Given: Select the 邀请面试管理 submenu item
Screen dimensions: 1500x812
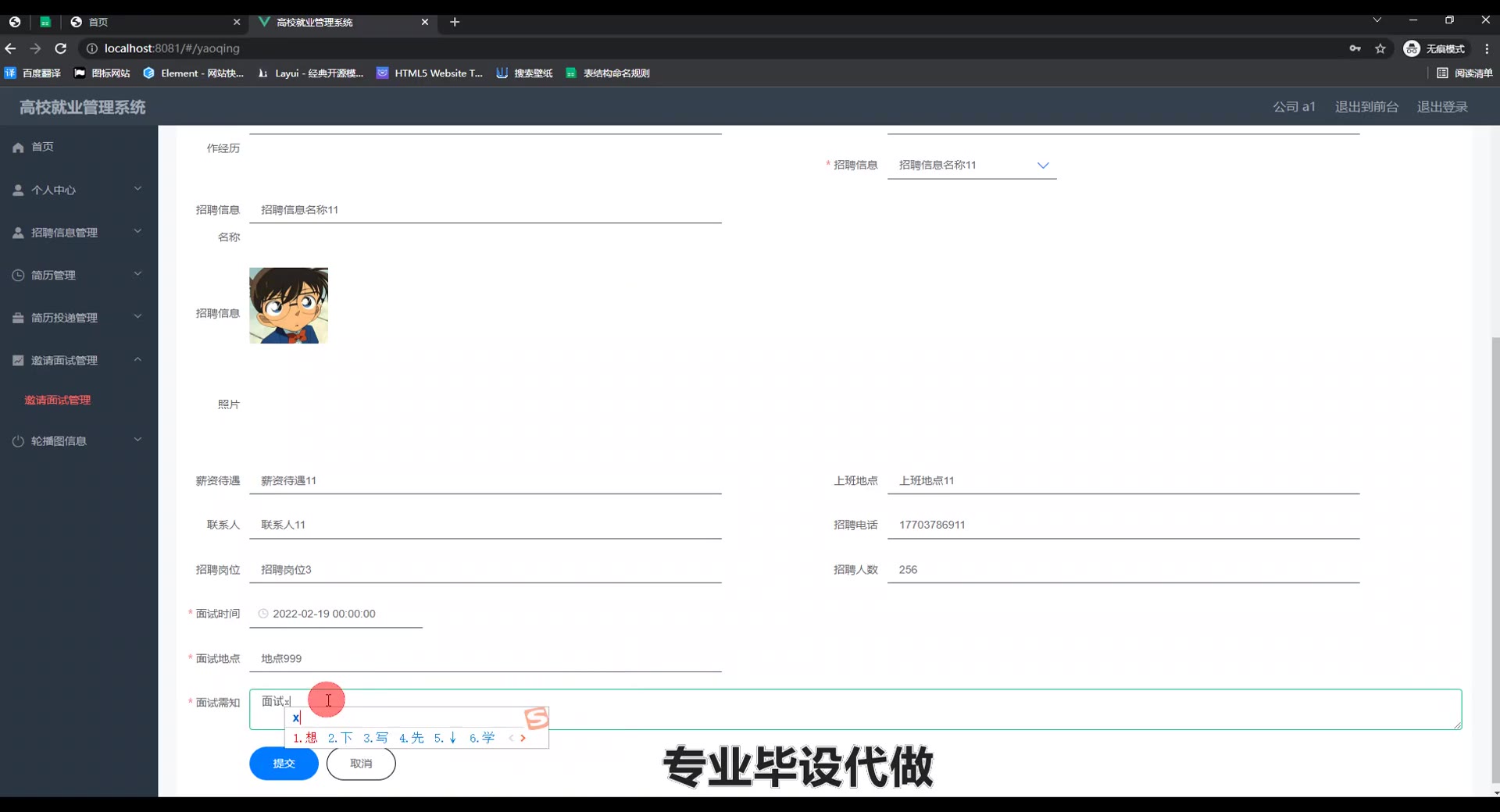Looking at the screenshot, I should 58,401.
